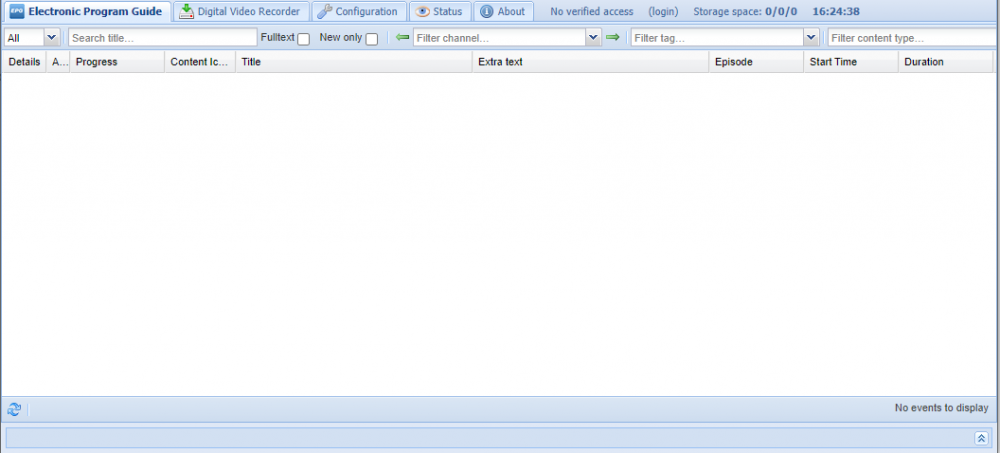Click the Details column header
This screenshot has height=453, width=1000.
24,62
